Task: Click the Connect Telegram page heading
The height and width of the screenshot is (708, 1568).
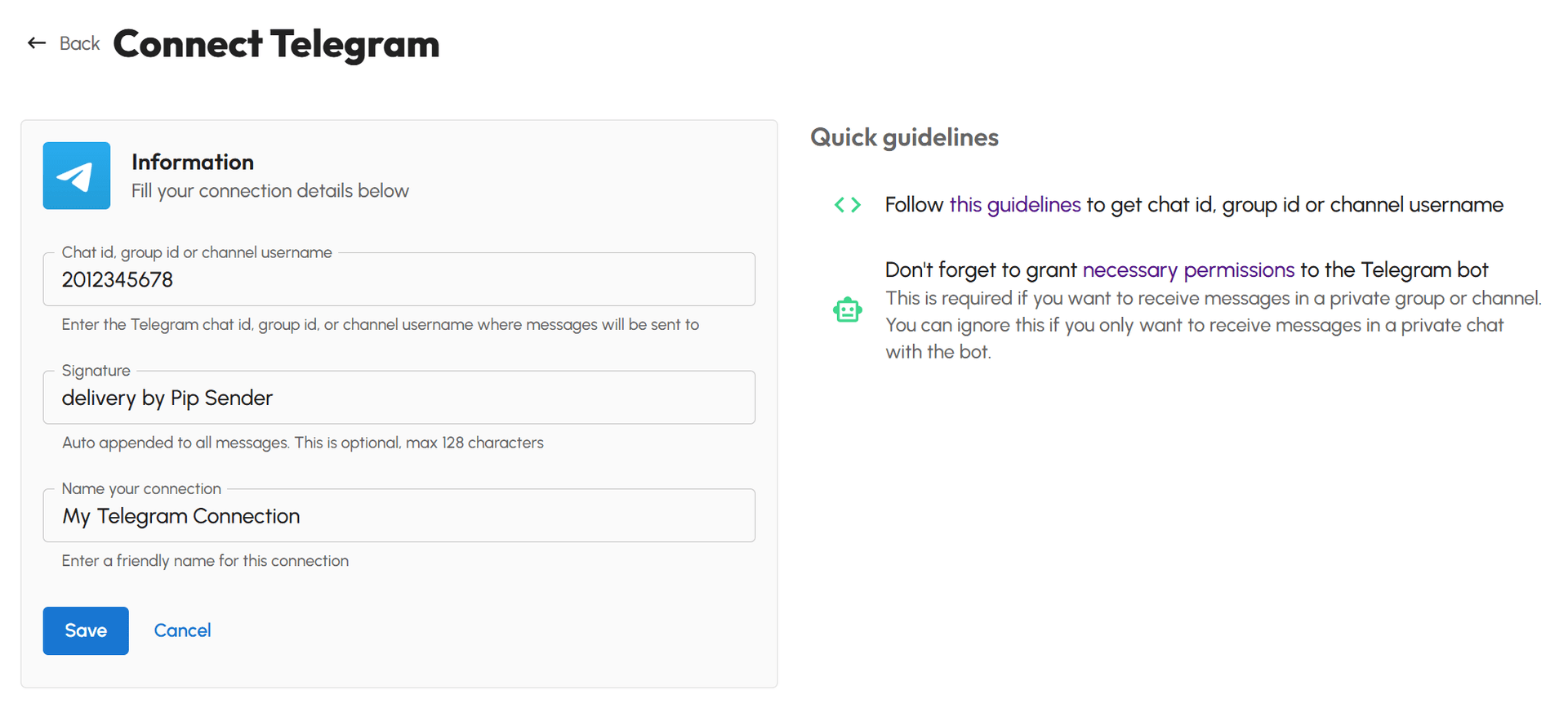Action: tap(276, 44)
